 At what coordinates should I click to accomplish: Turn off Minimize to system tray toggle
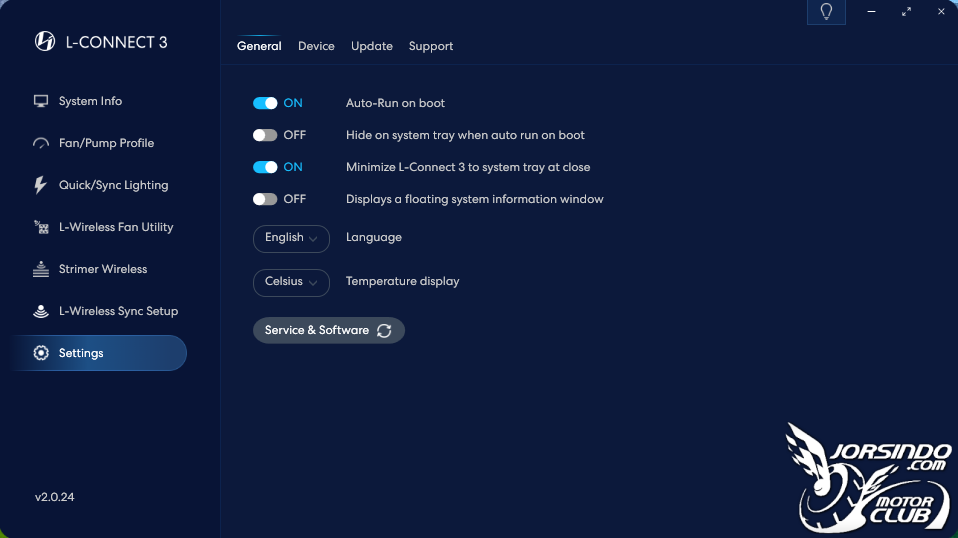pyautogui.click(x=265, y=167)
